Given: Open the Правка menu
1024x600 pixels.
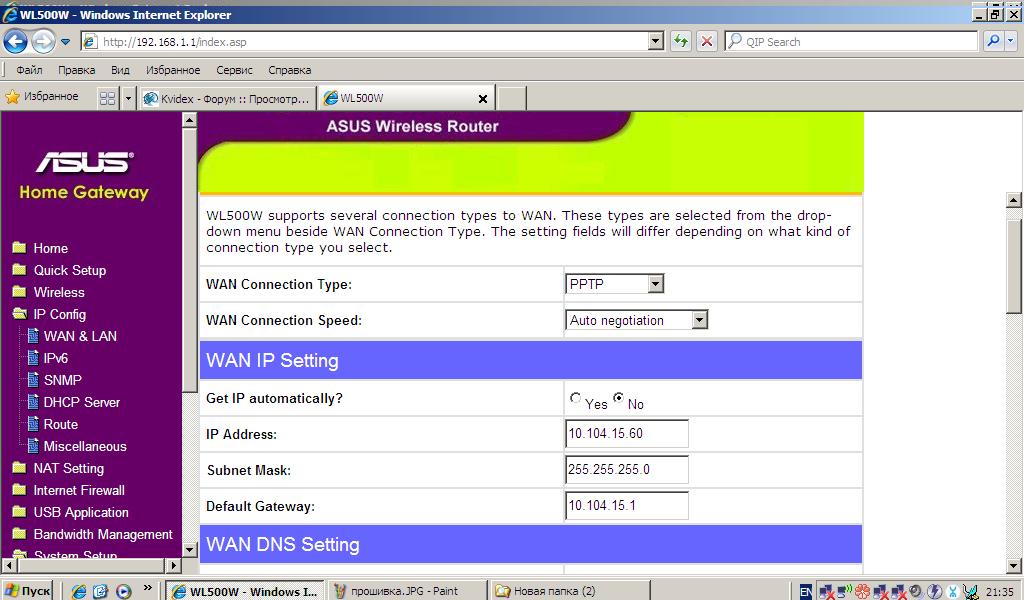Looking at the screenshot, I should [x=76, y=70].
